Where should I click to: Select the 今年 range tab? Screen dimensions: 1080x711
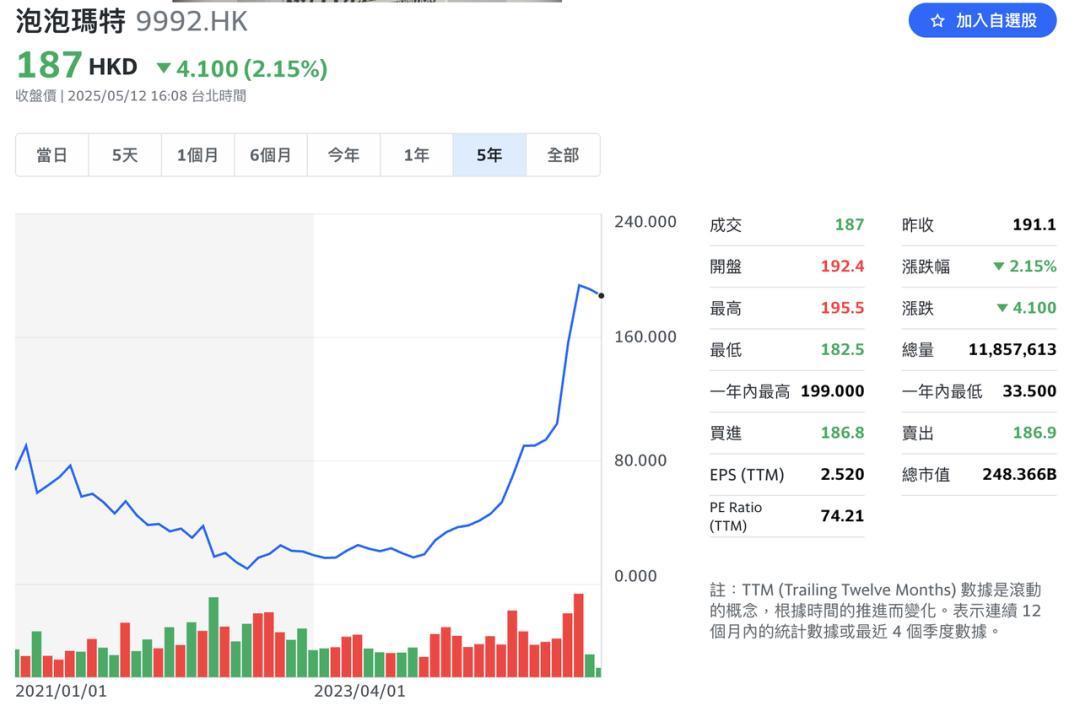click(x=344, y=155)
